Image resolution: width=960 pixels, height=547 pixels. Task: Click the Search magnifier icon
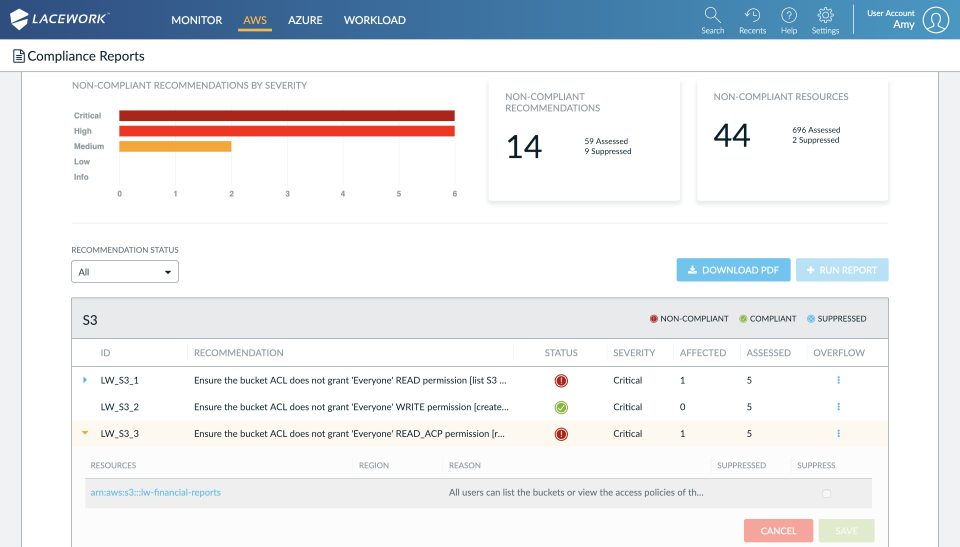(x=712, y=15)
